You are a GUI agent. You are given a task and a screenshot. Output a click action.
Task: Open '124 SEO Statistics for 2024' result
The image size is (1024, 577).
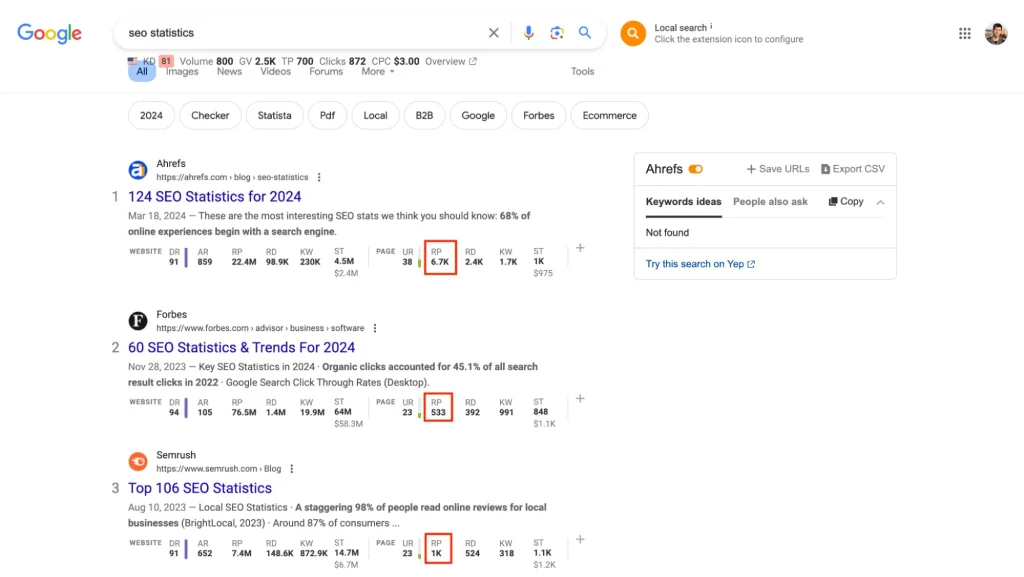[215, 196]
